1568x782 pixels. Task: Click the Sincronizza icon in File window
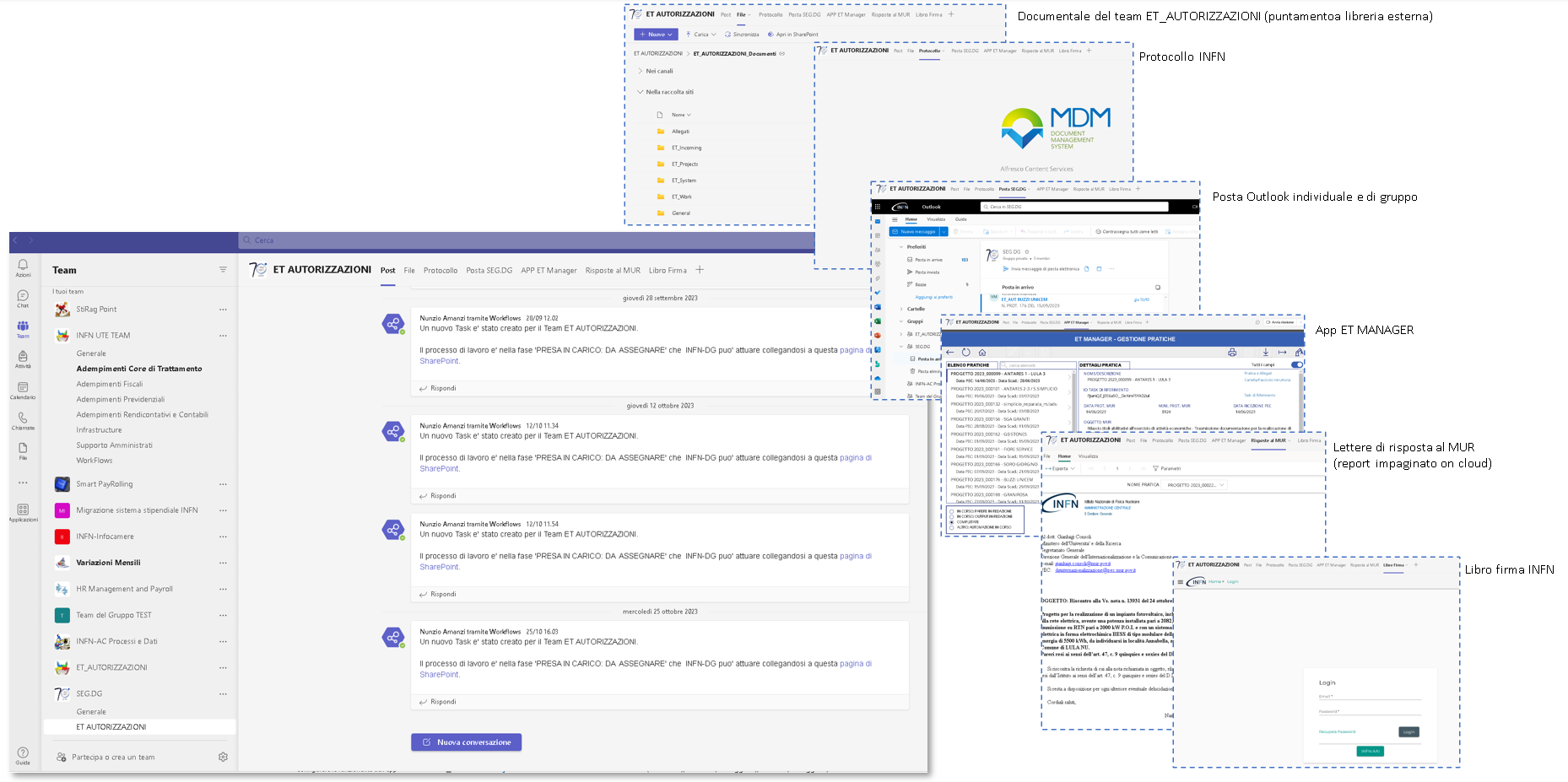coord(727,35)
